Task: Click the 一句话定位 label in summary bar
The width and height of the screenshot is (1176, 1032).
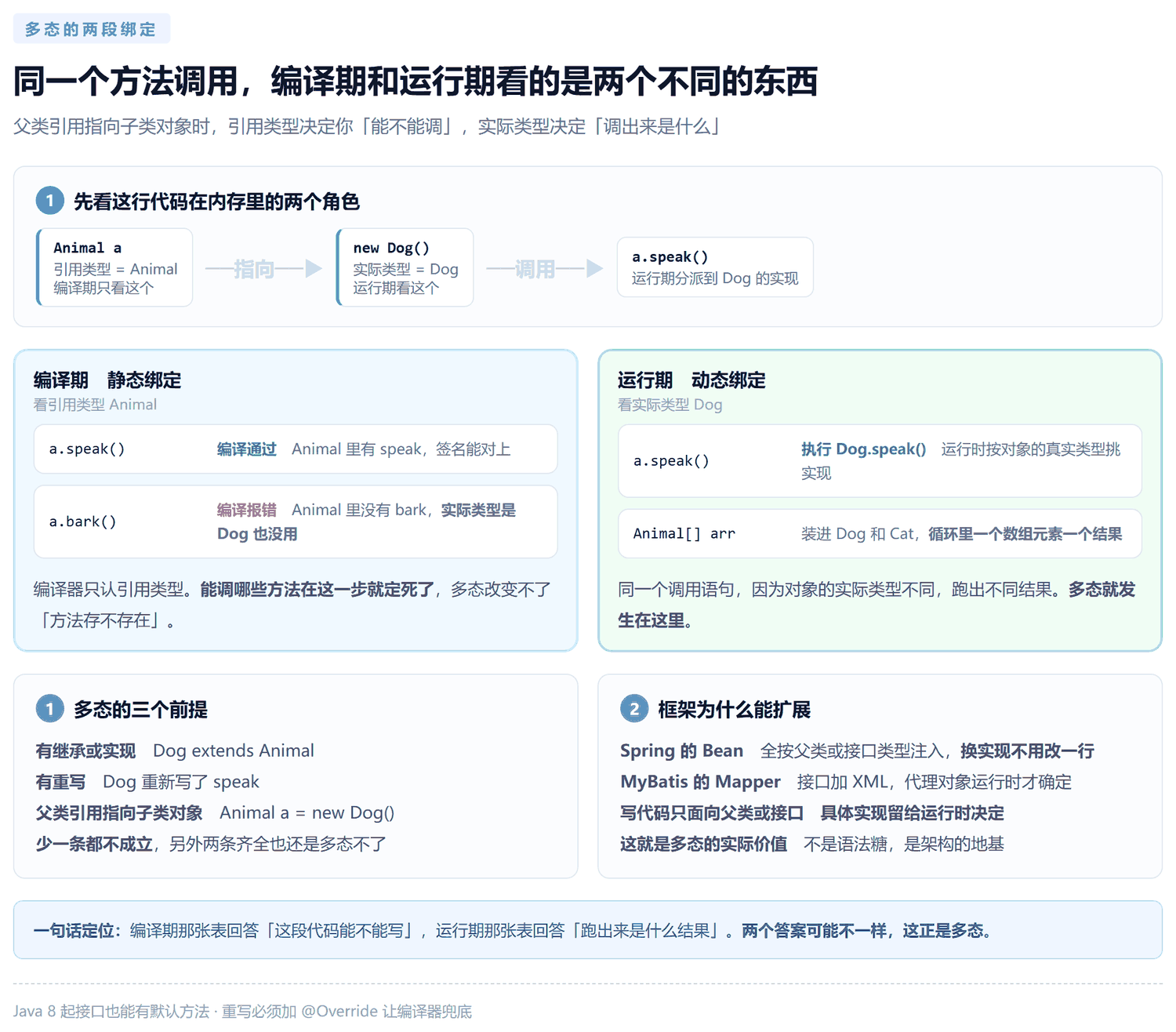Action: [77, 931]
